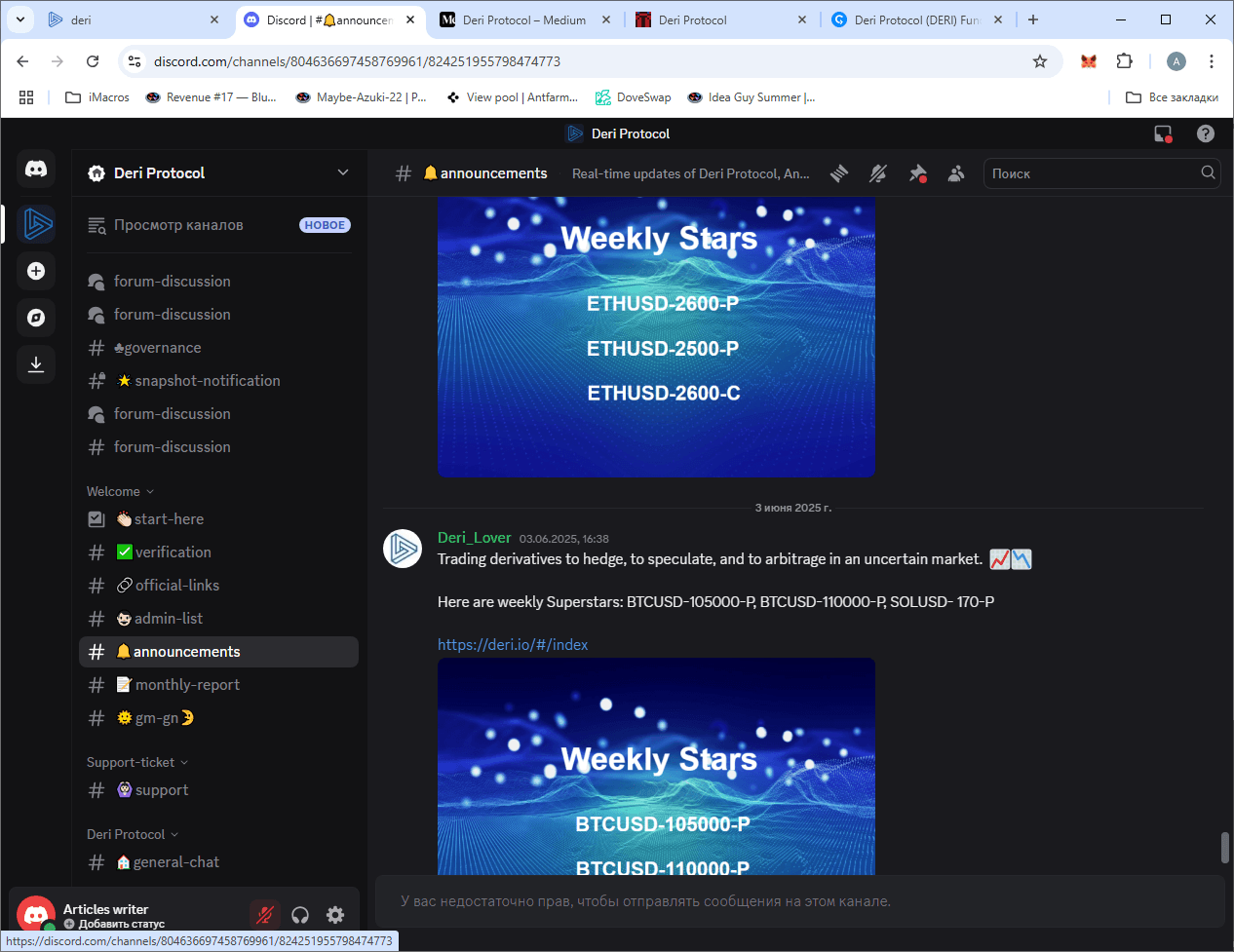Open the Chrome apps grid icon

26,97
